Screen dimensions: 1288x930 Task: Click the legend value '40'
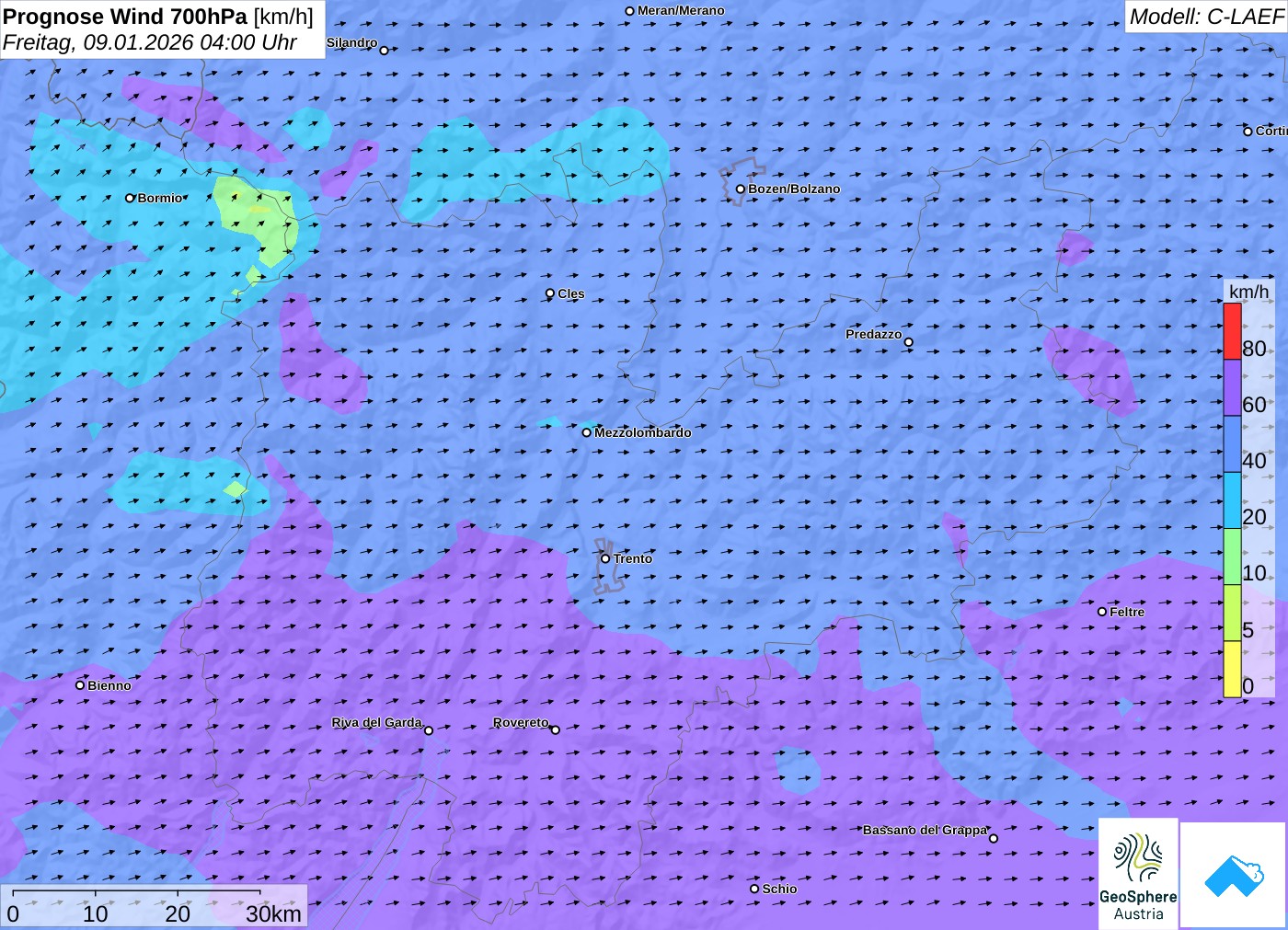[1254, 461]
